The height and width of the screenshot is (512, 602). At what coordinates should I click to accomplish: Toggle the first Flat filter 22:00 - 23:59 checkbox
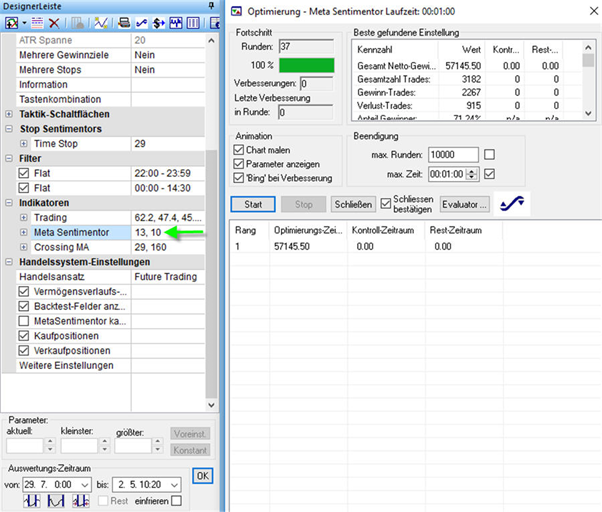[24, 173]
